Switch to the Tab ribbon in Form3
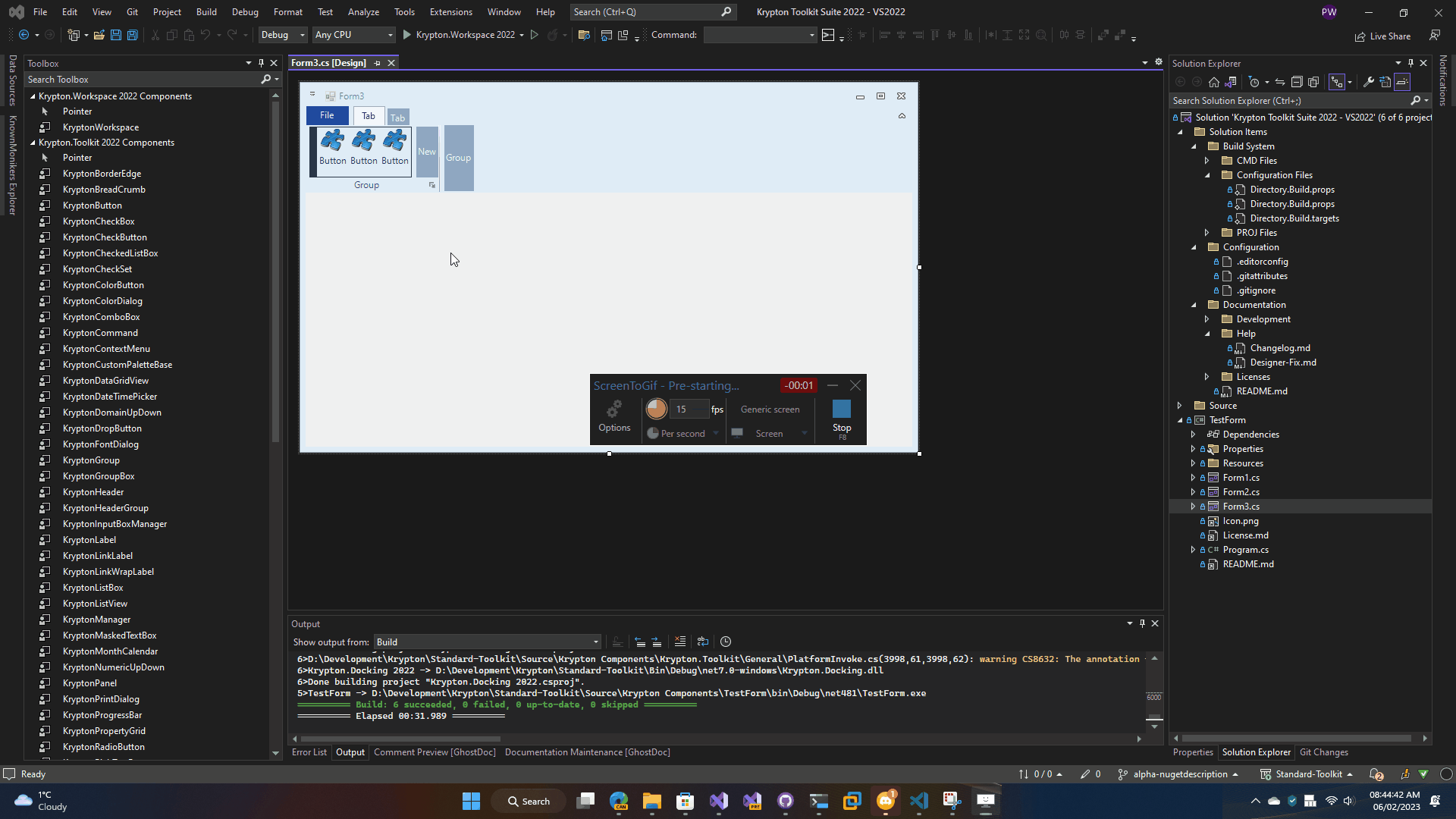 click(x=369, y=116)
